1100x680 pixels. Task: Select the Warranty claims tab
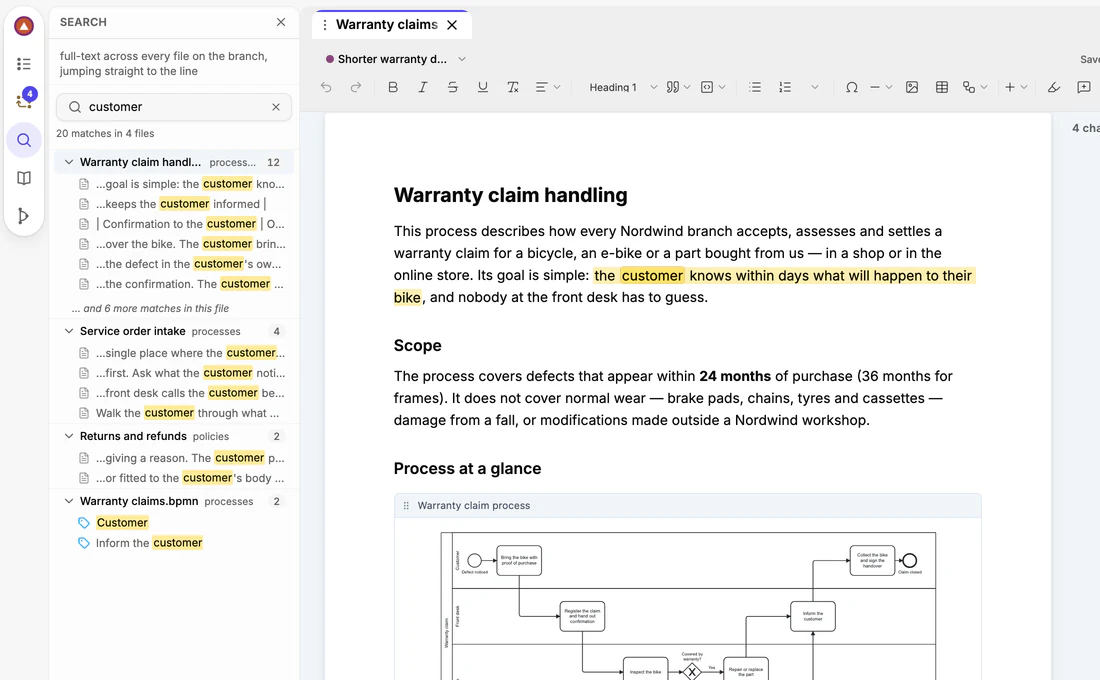(387, 25)
